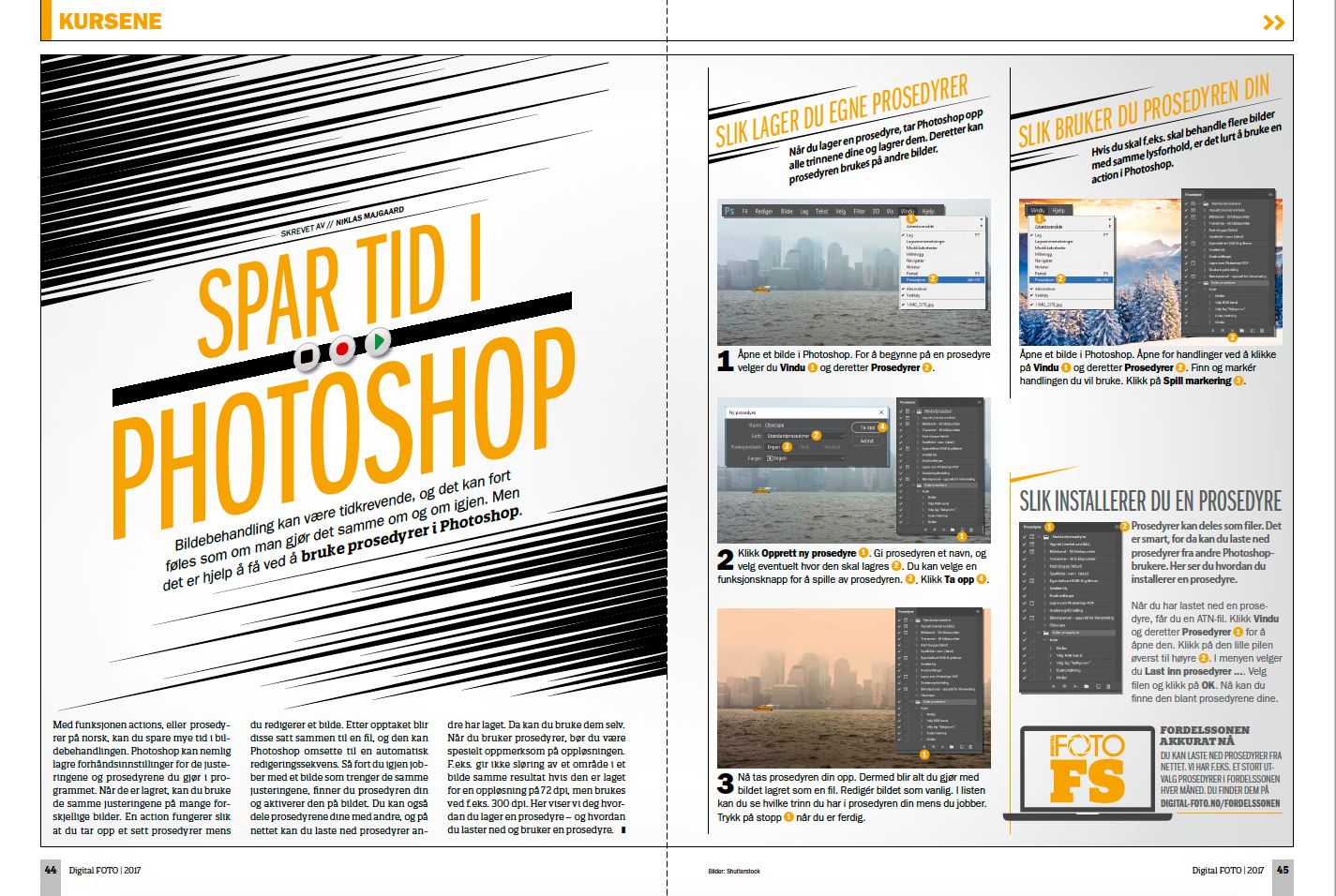
Task: Open the Vindu menu in the snowy screenshot
Action: [x=1037, y=211]
